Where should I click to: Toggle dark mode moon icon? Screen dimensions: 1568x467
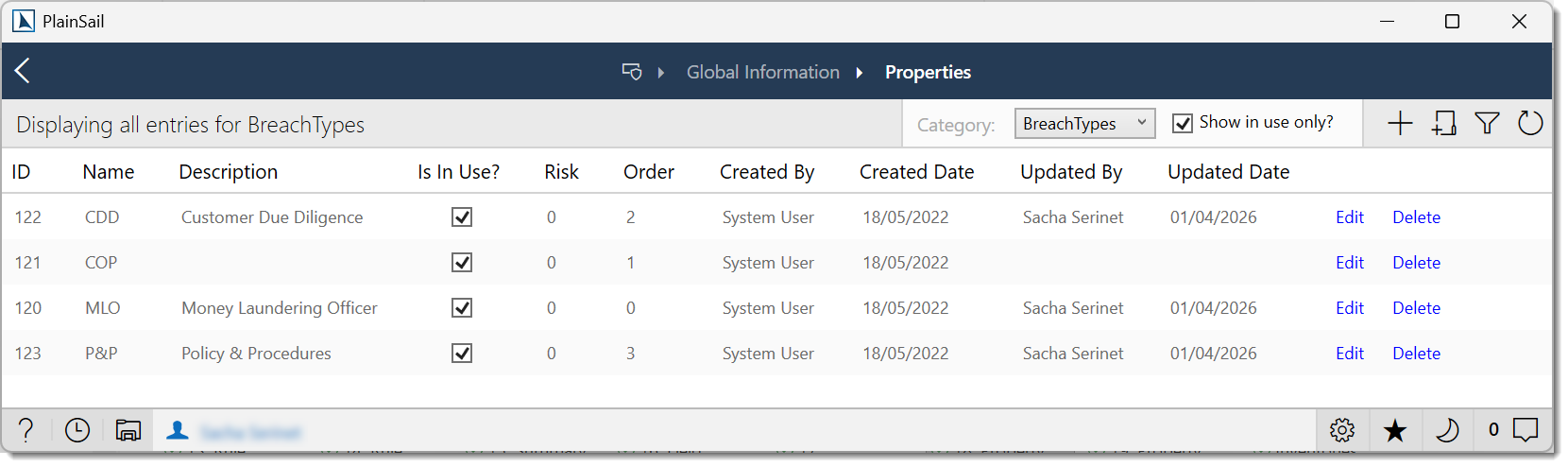(1446, 431)
